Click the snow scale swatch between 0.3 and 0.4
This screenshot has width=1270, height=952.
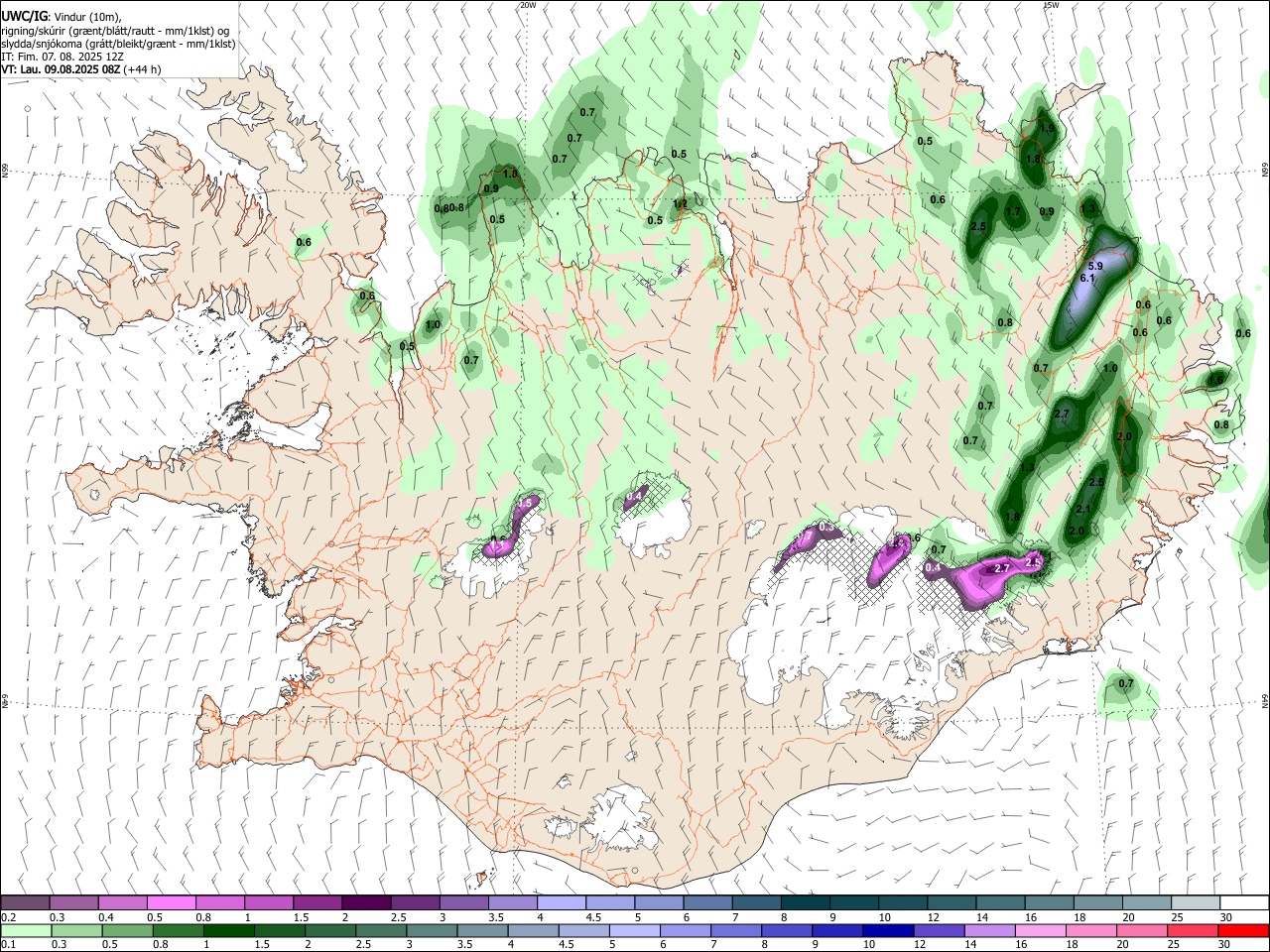pos(73,902)
